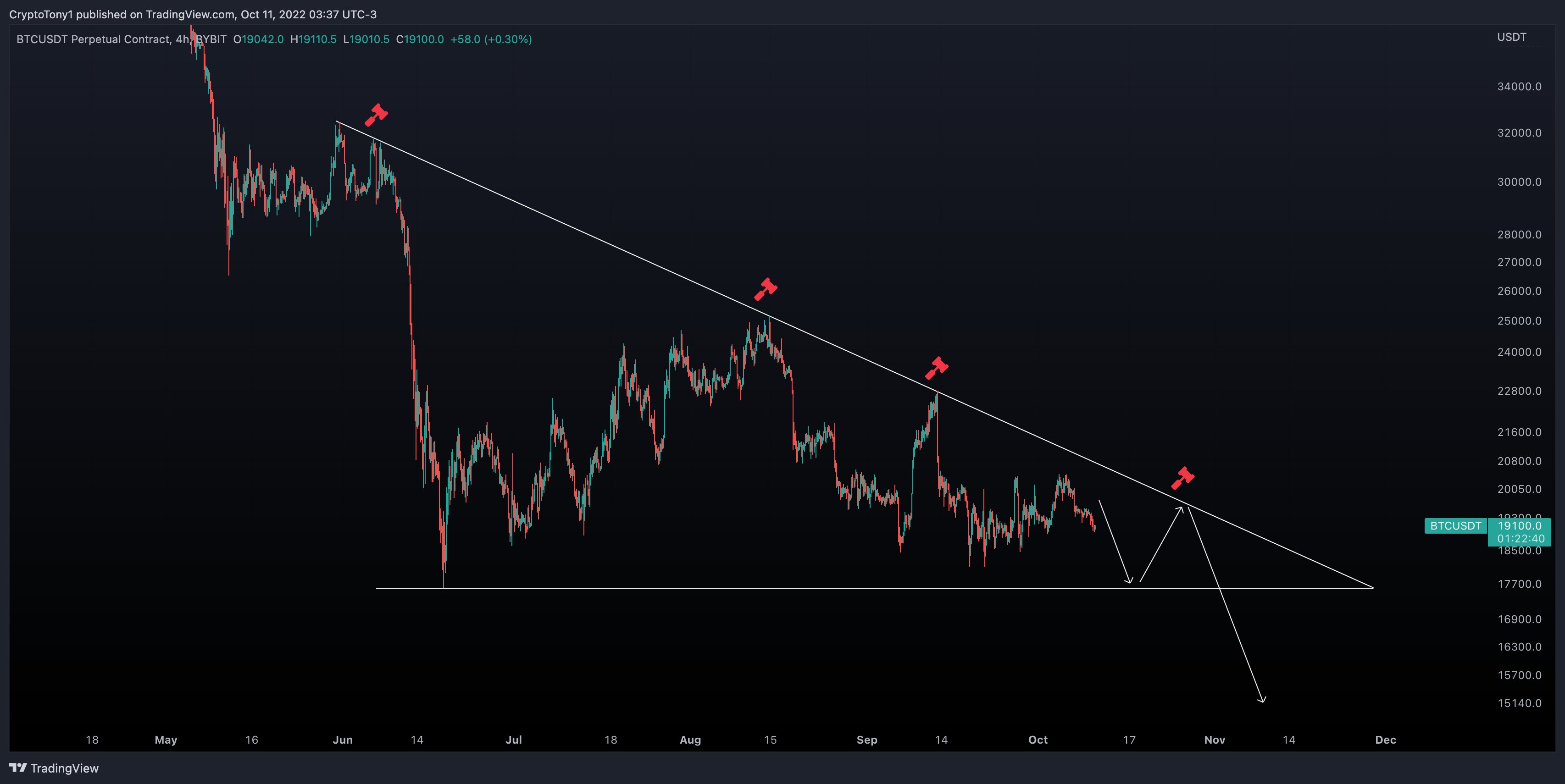This screenshot has height=784, width=1565.
Task: Click the BTCUSDT Perpetual Contract symbol title
Action: pos(93,39)
